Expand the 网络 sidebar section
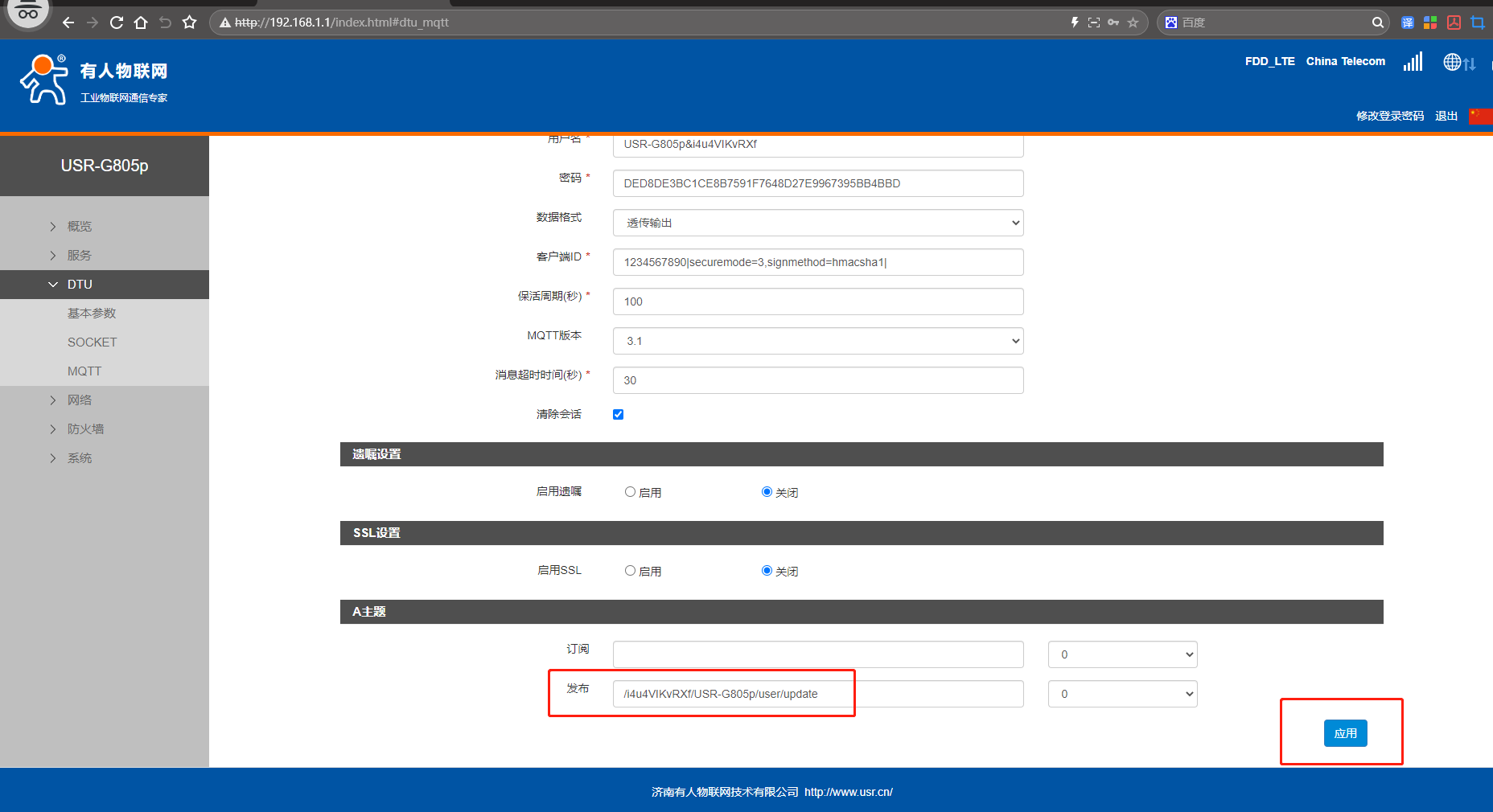Image resolution: width=1493 pixels, height=812 pixels. coord(80,400)
